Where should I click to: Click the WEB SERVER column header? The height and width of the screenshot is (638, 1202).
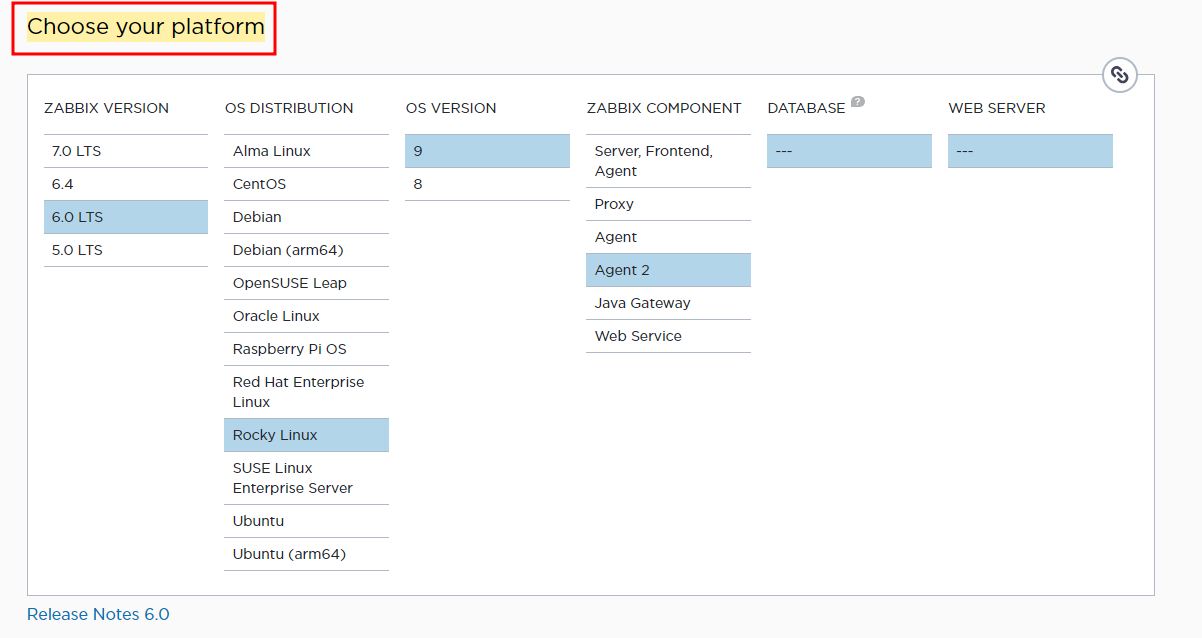[997, 108]
